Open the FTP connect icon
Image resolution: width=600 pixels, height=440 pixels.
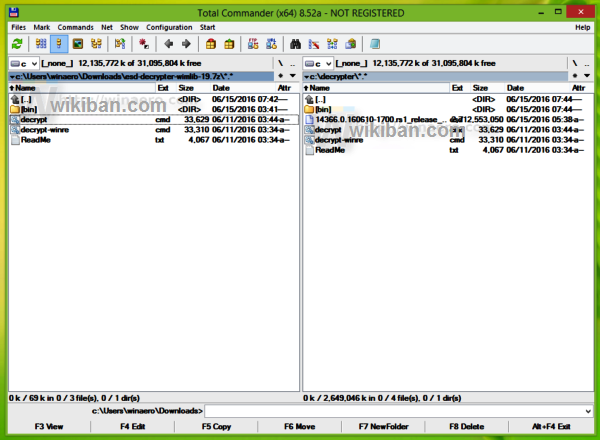pyautogui.click(x=253, y=44)
